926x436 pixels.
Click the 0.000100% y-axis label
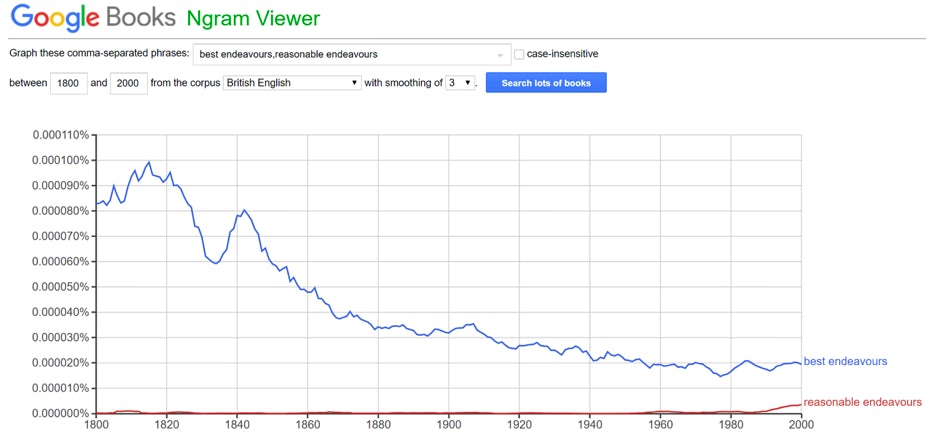tap(61, 160)
